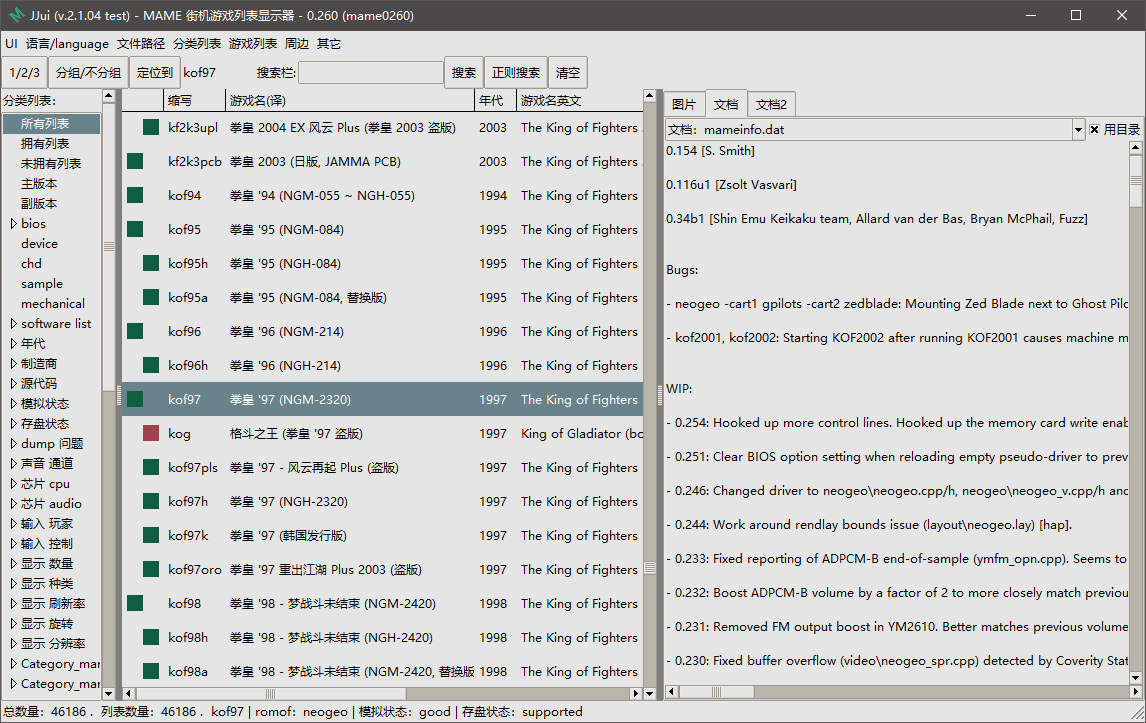Click the green status square beside kof98
This screenshot has height=723, width=1146.
(135, 602)
